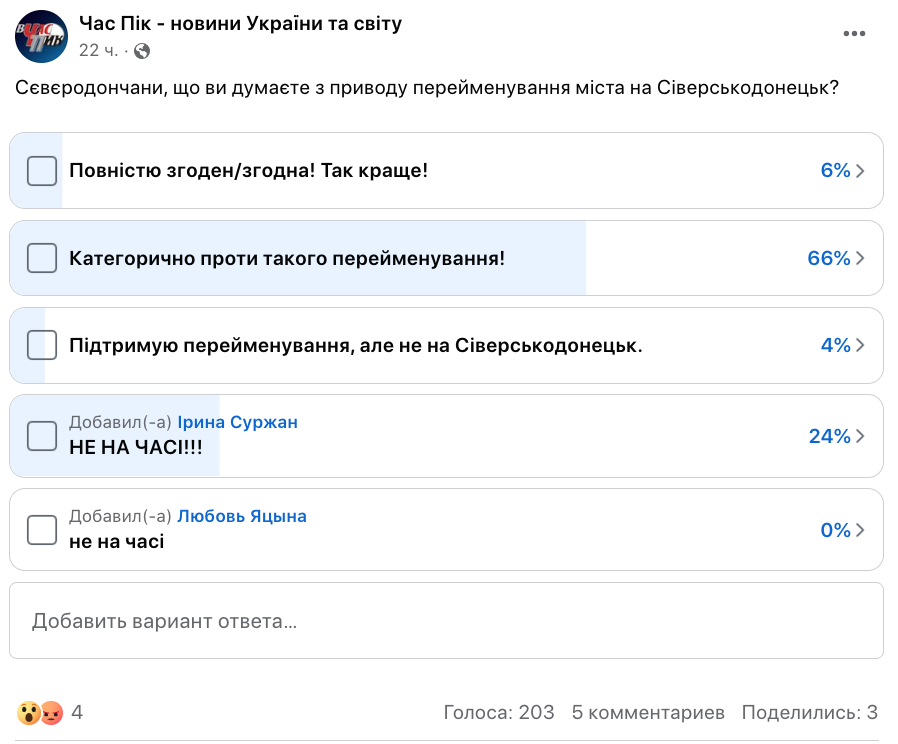The width and height of the screenshot is (898, 744).
Task: Click the public globe privacy icon
Action: pos(142,50)
